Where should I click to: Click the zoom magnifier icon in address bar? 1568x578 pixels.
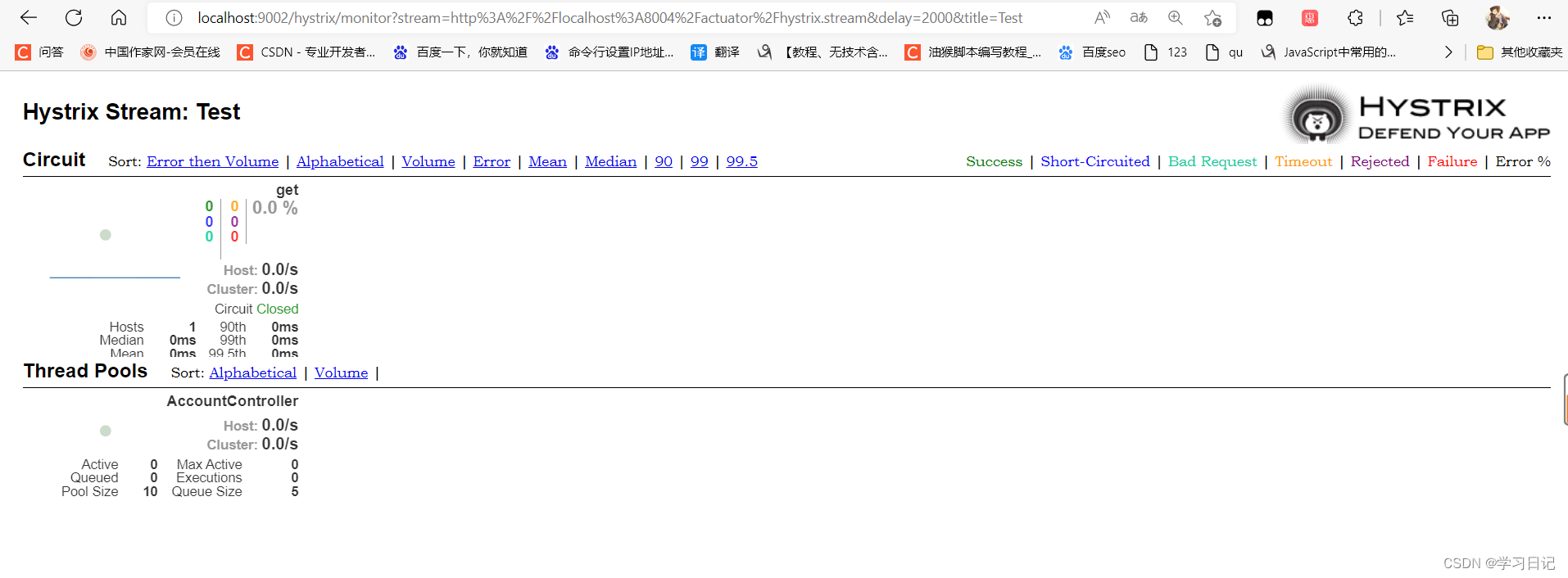pos(1176,17)
